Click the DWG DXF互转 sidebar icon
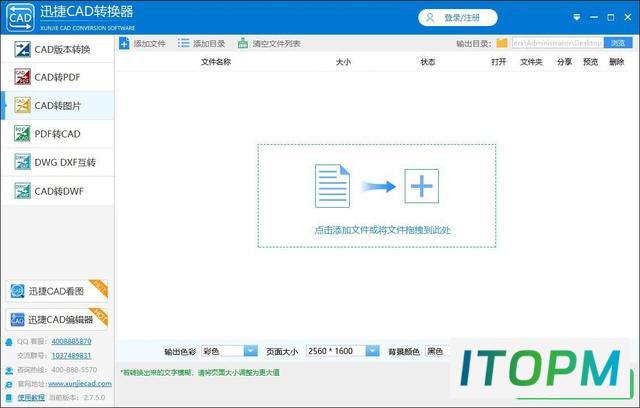This screenshot has height=408, width=640. click(x=22, y=162)
